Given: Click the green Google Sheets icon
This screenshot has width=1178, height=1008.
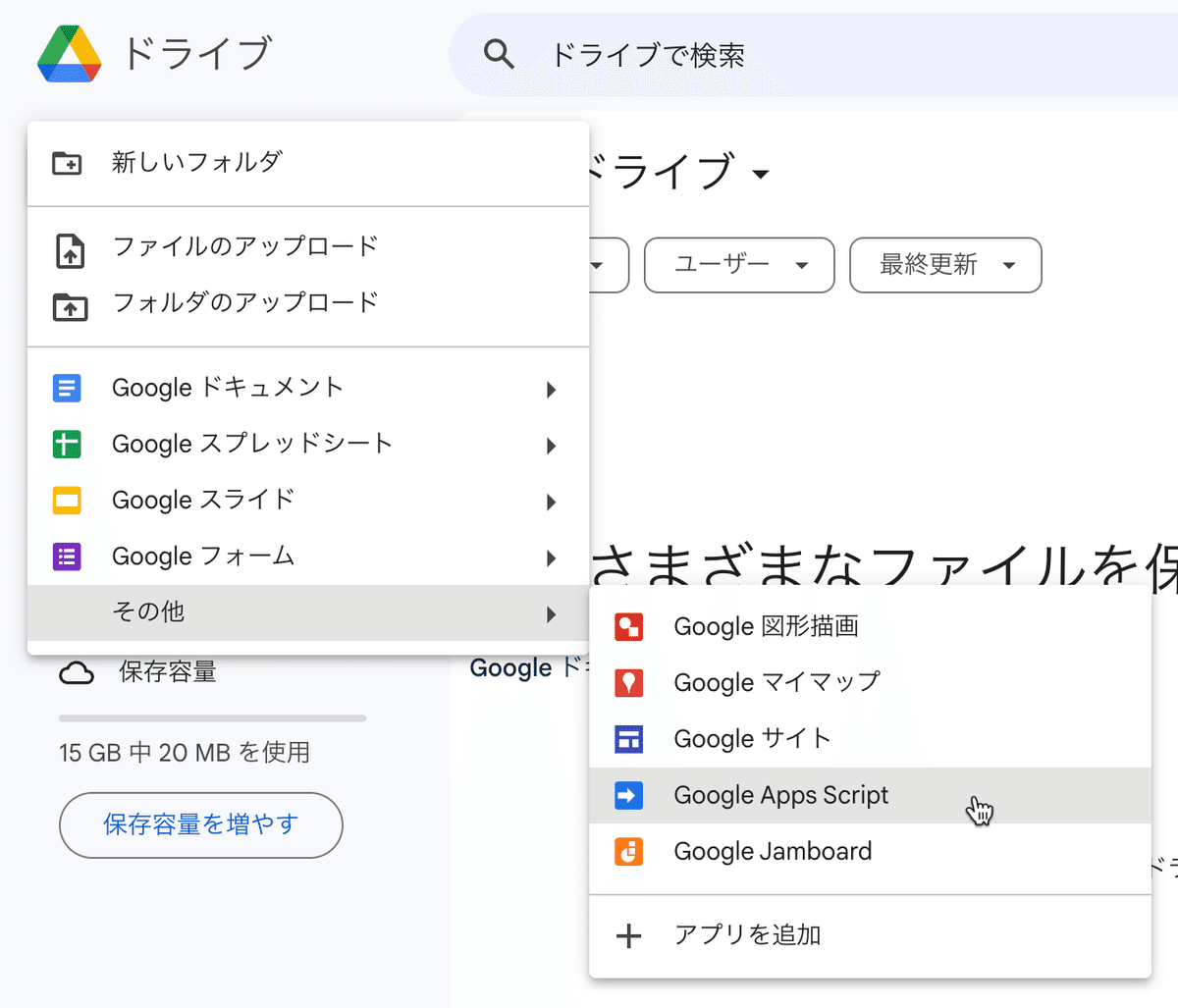Looking at the screenshot, I should pos(67,445).
